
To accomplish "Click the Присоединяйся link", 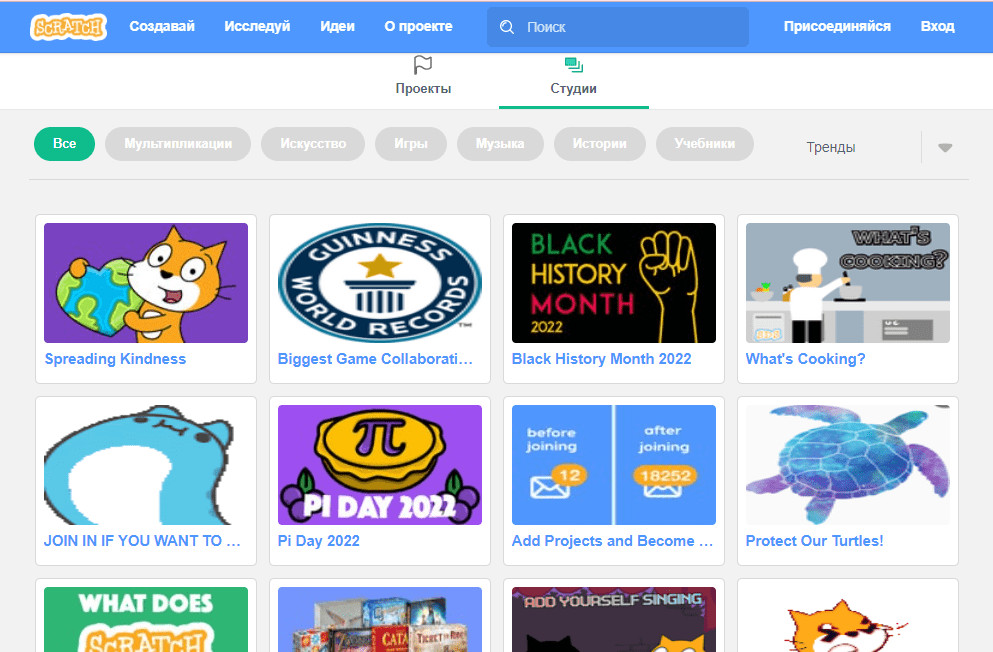I will 837,27.
